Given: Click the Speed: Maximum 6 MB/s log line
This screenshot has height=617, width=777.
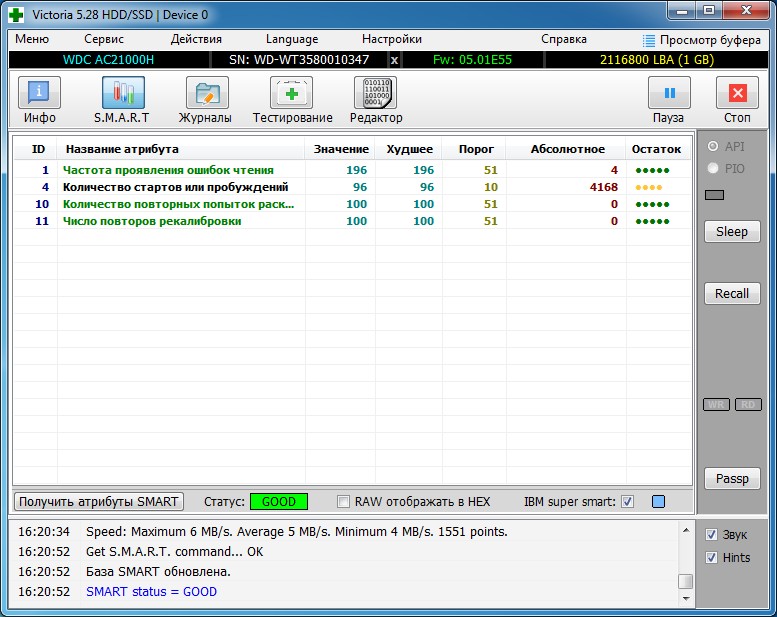Looking at the screenshot, I should pyautogui.click(x=297, y=532).
